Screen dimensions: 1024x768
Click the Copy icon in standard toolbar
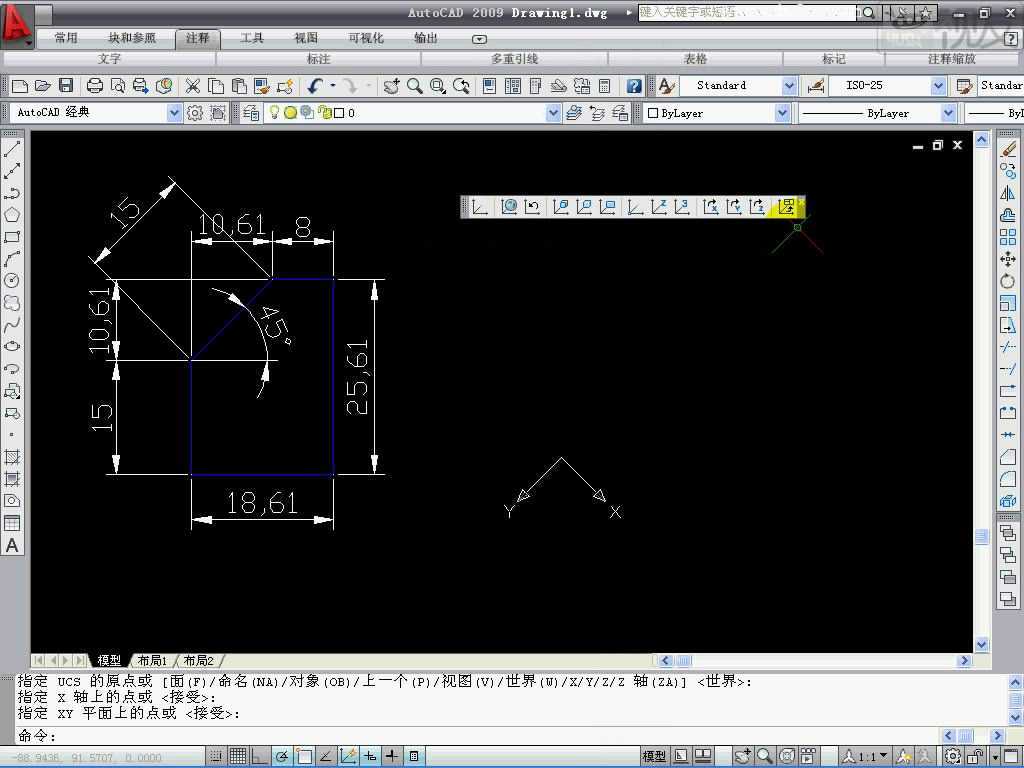coord(216,86)
